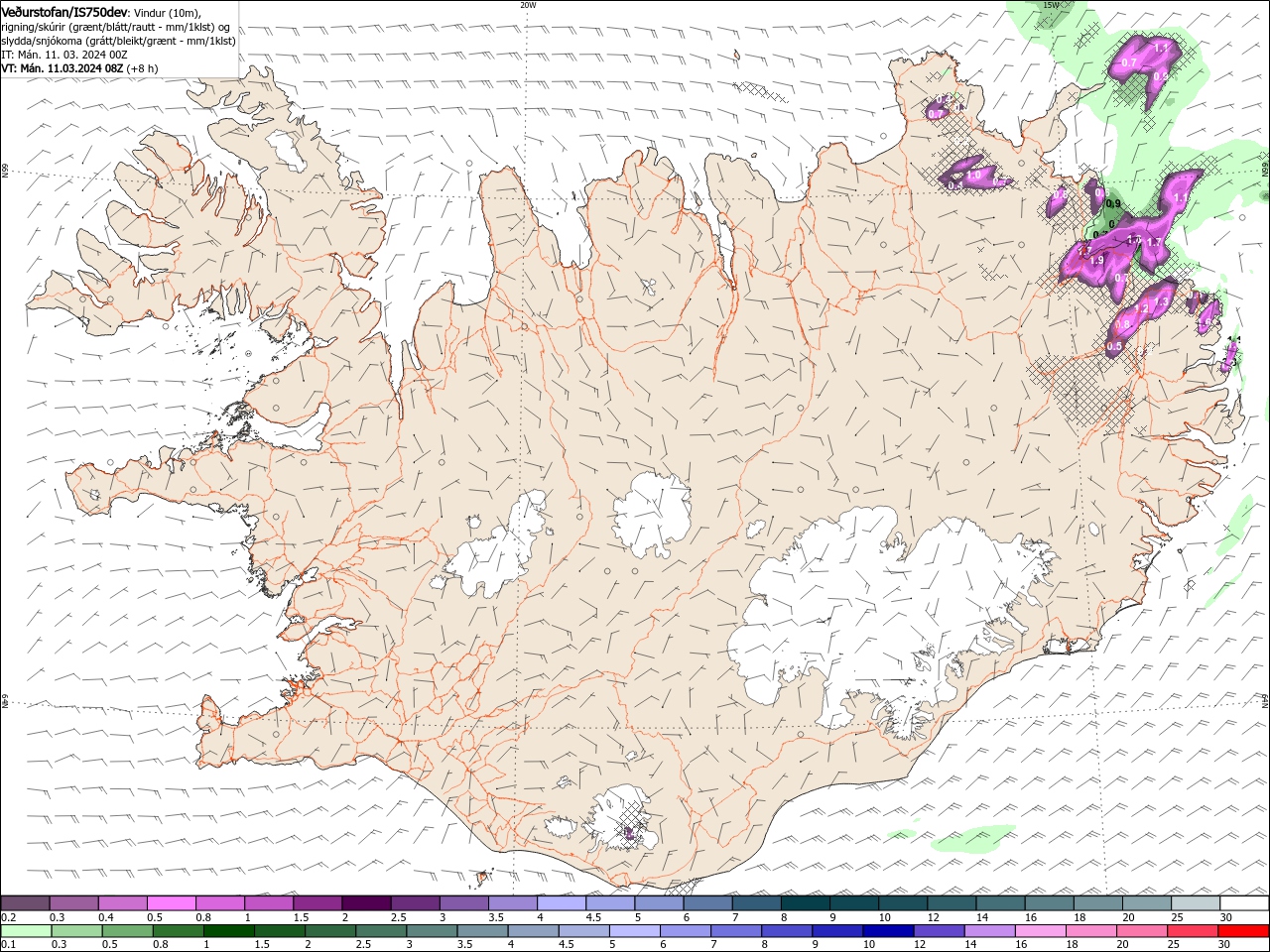The width and height of the screenshot is (1270, 952).
Task: Click the '0.1' label under lower legend
Action: click(x=8, y=945)
